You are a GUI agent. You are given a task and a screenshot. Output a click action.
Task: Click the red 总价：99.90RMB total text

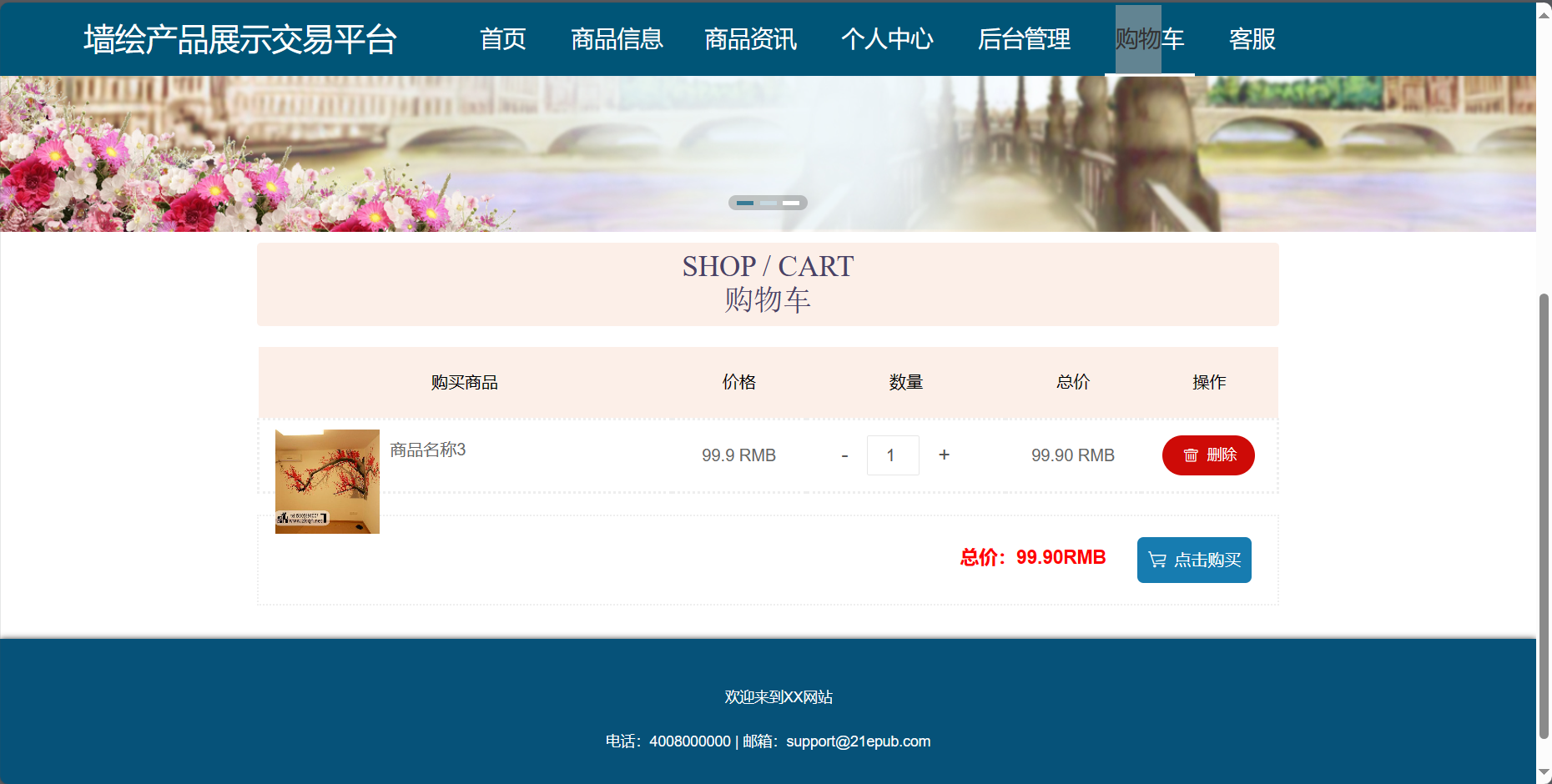point(1033,557)
